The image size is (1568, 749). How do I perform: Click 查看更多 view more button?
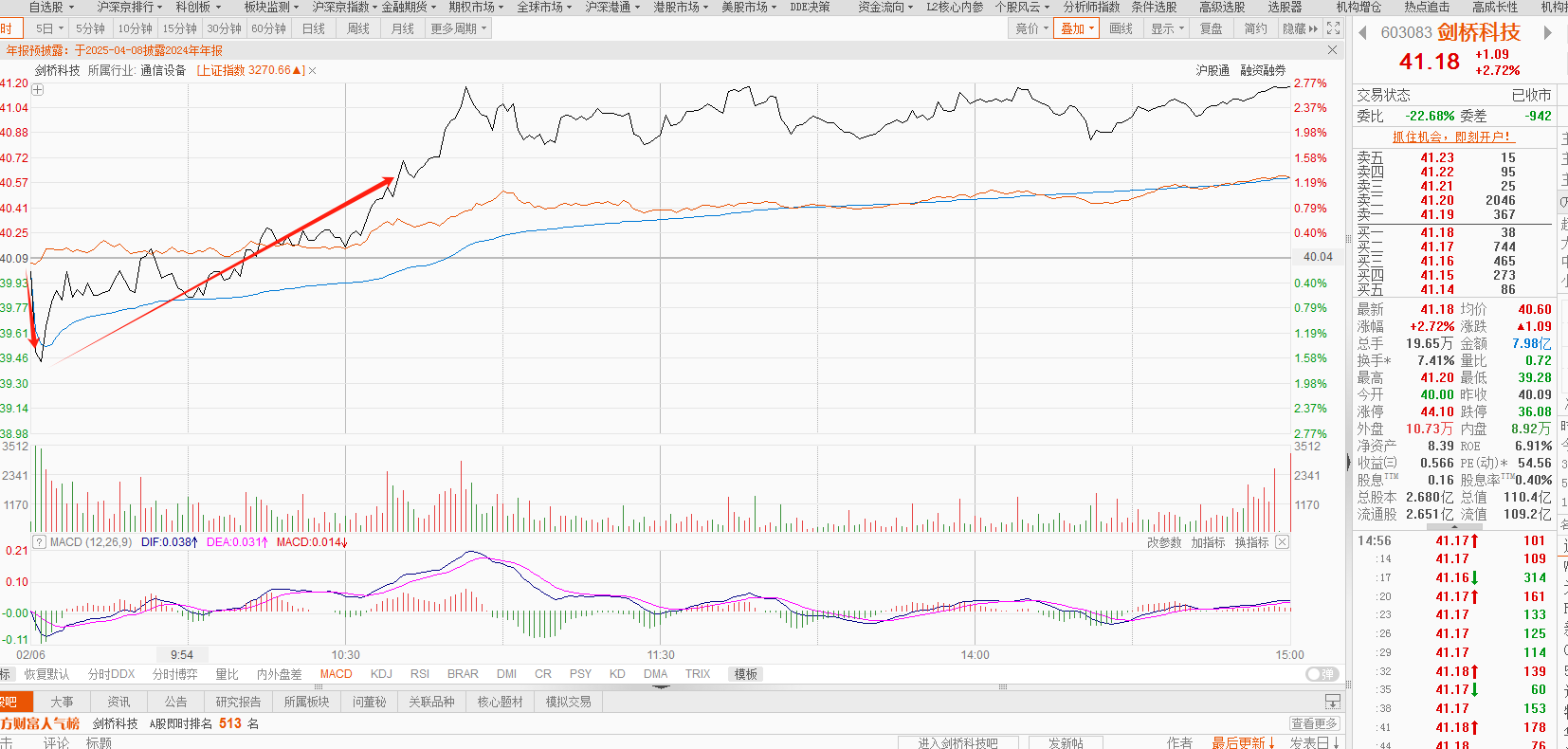pyautogui.click(x=1314, y=723)
